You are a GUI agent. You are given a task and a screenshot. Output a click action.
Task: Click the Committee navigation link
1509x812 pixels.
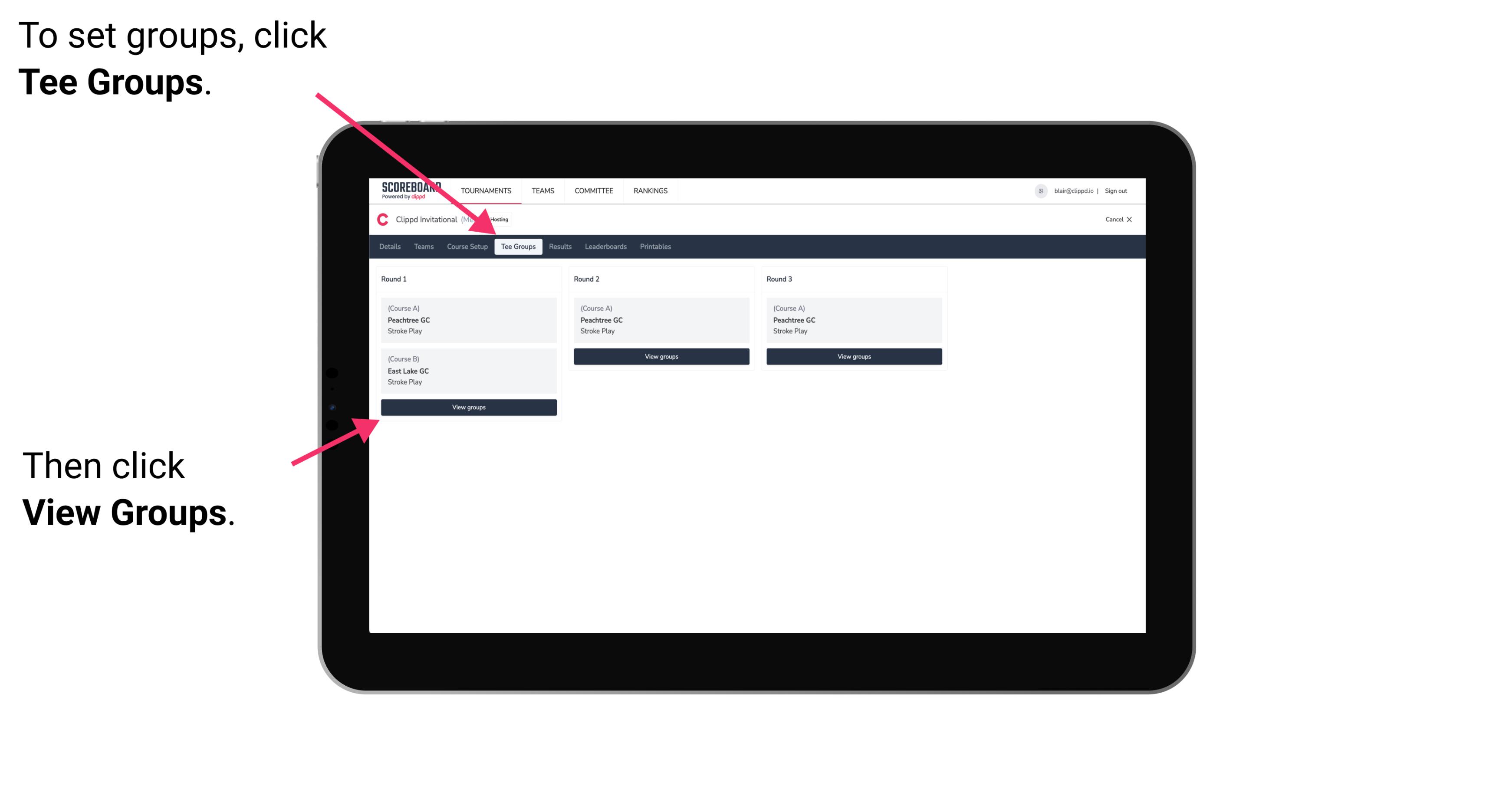(x=594, y=190)
